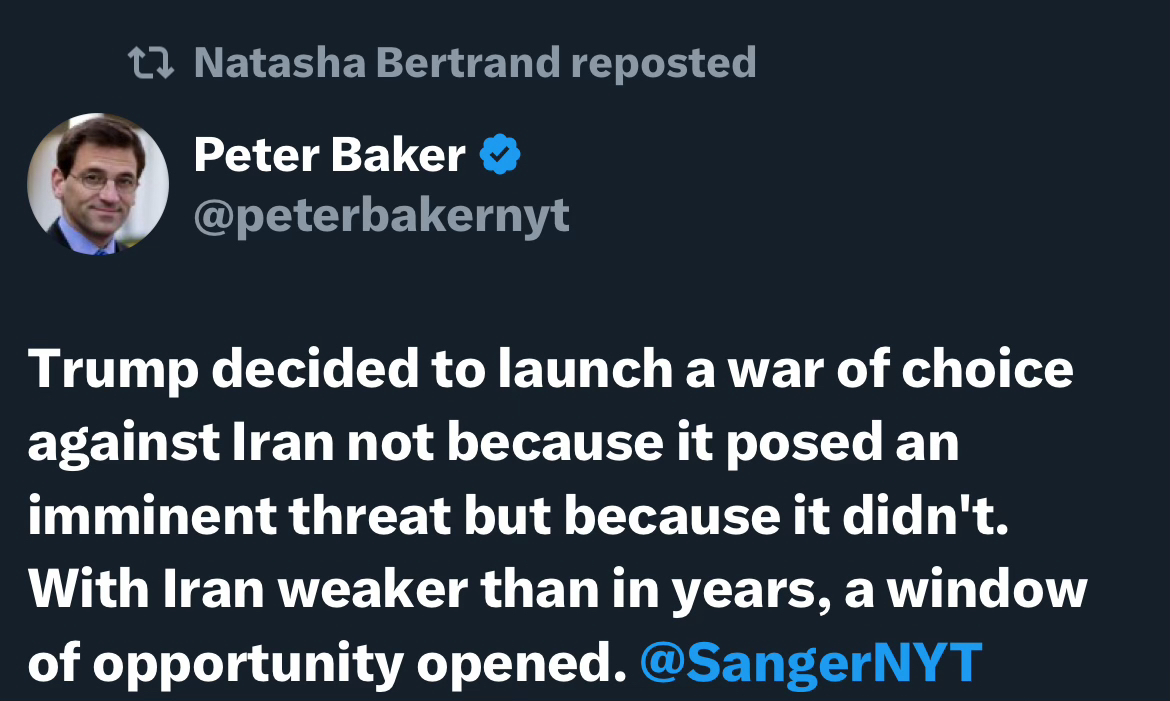Click the word "window" in the tweet

click(986, 590)
